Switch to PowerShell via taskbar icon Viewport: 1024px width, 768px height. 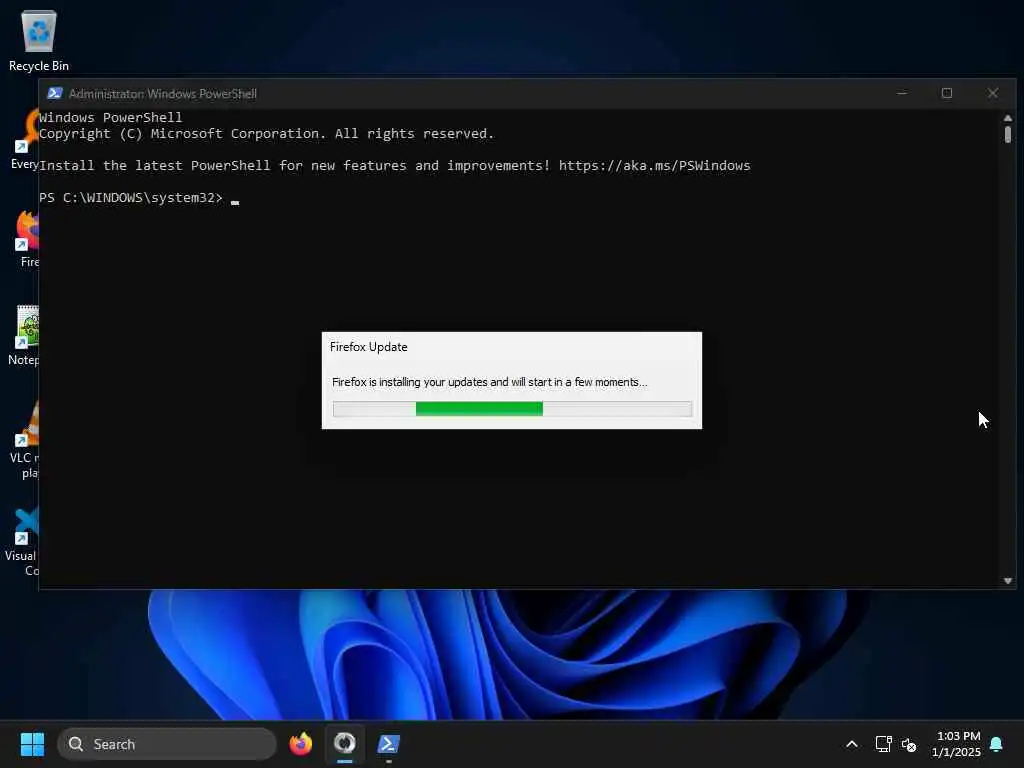[389, 744]
